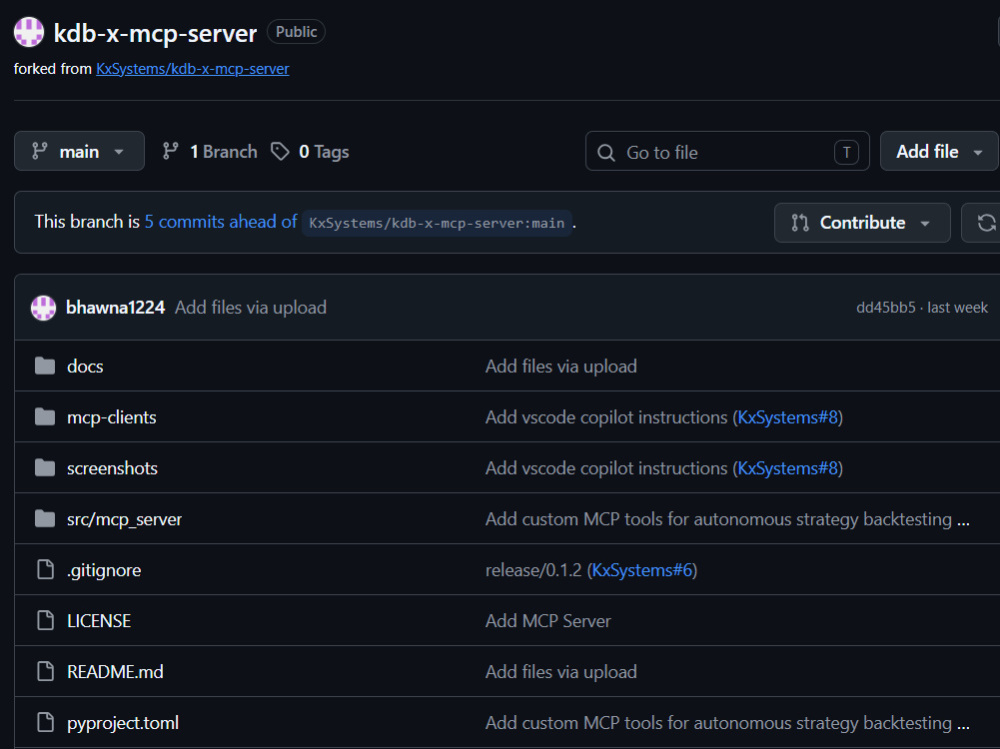
Task: Open the pyproject.toml file
Action: click(122, 723)
